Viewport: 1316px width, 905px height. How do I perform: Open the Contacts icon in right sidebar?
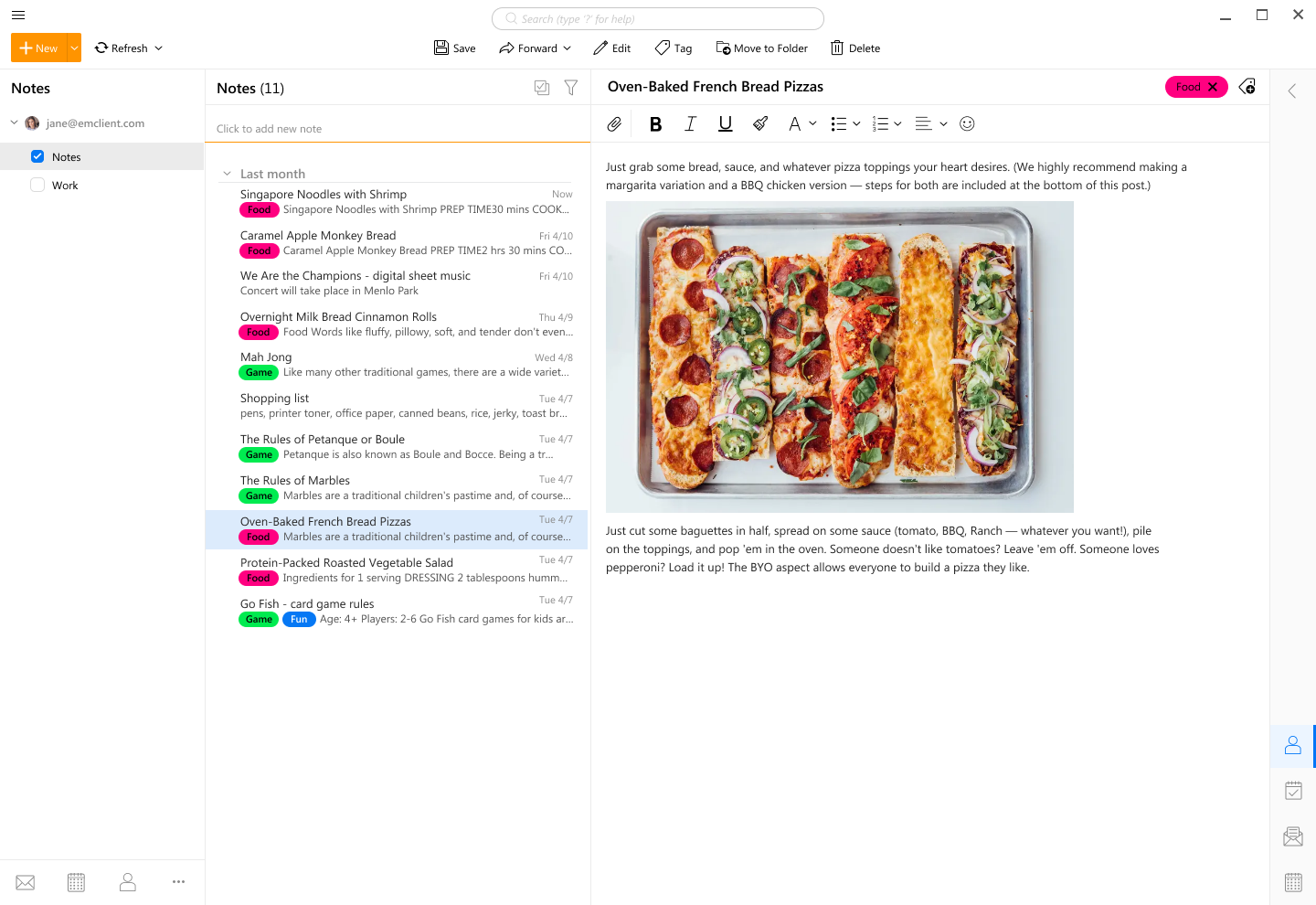[1292, 746]
